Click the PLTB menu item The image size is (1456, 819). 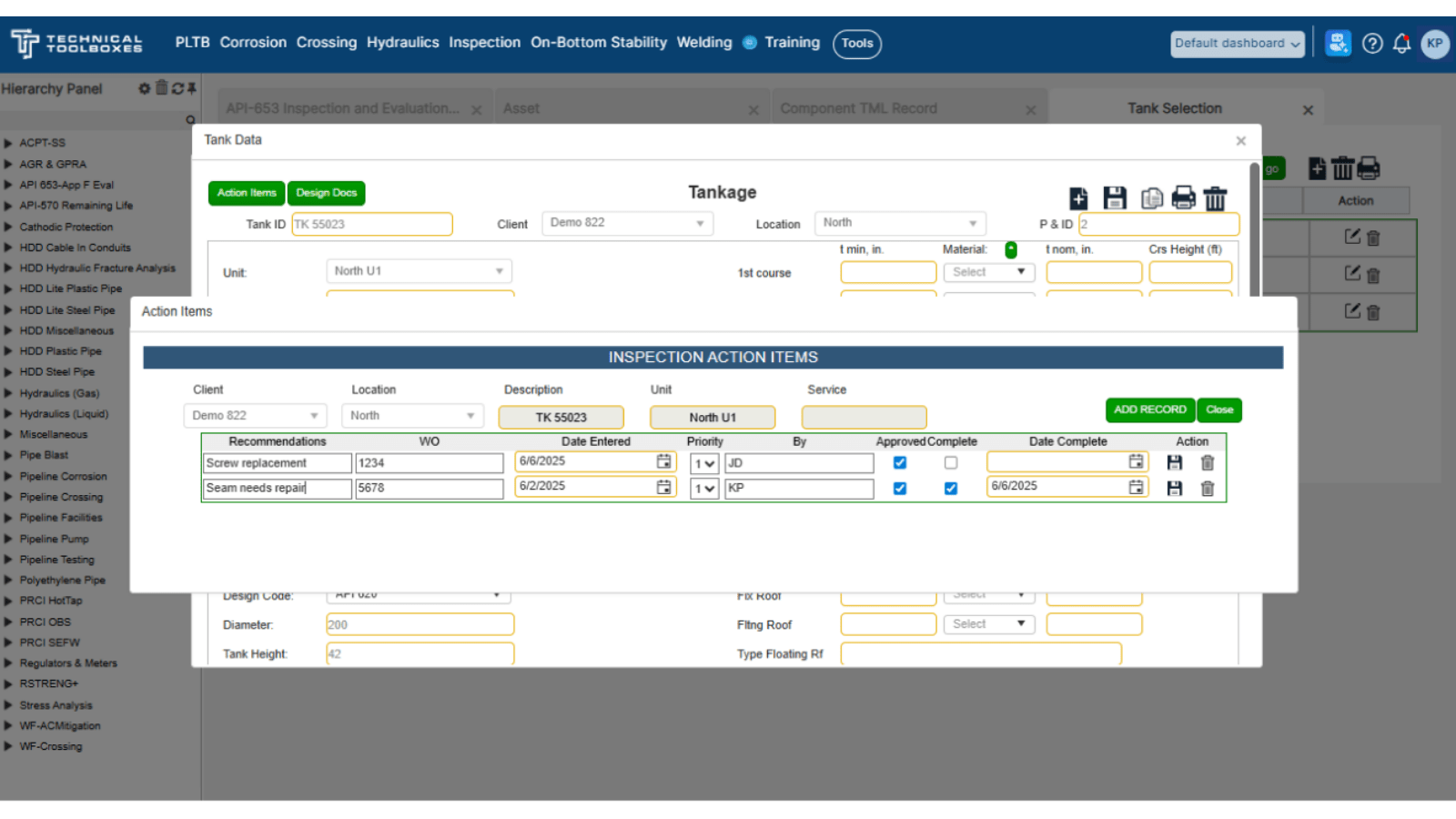coord(192,43)
